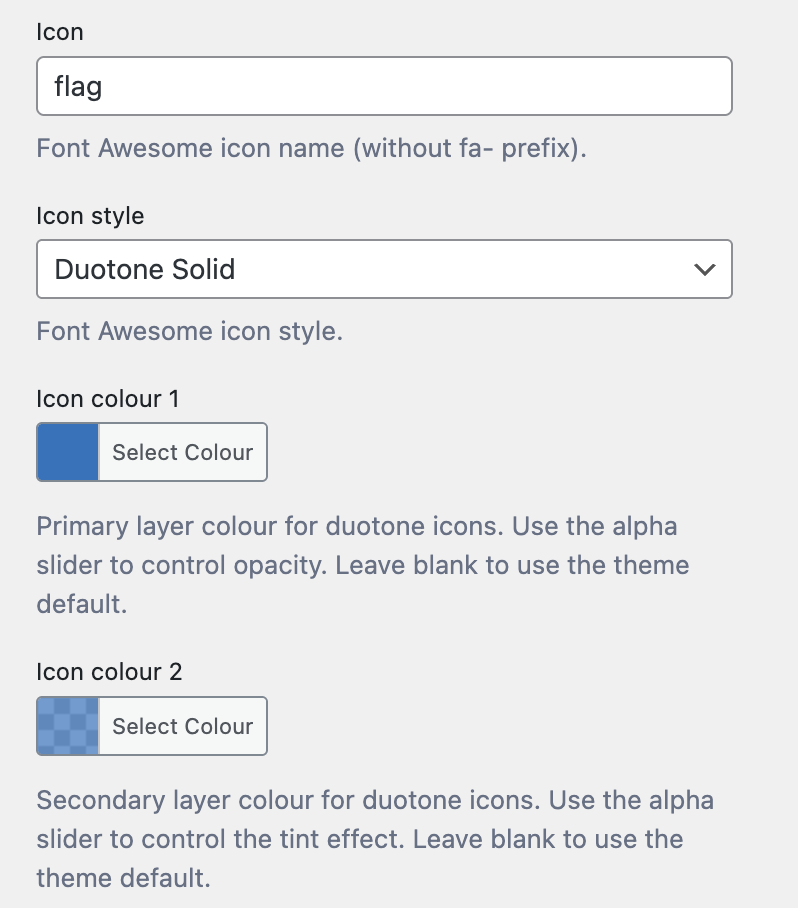Click the first Select Colour button
Screen dimensions: 798x908
182,452
